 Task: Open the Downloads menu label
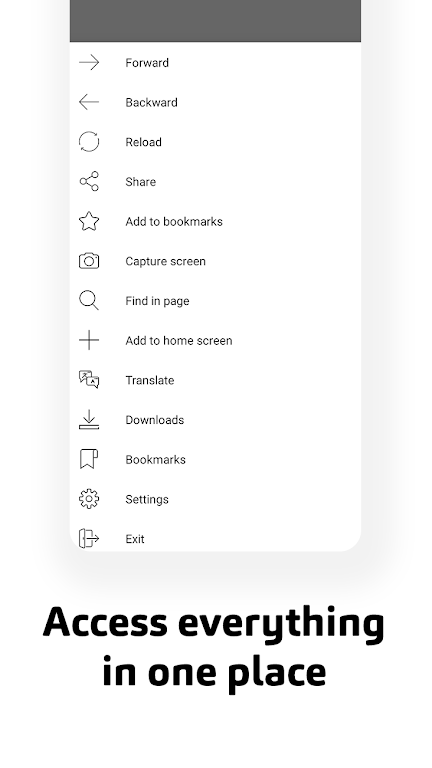click(x=155, y=420)
